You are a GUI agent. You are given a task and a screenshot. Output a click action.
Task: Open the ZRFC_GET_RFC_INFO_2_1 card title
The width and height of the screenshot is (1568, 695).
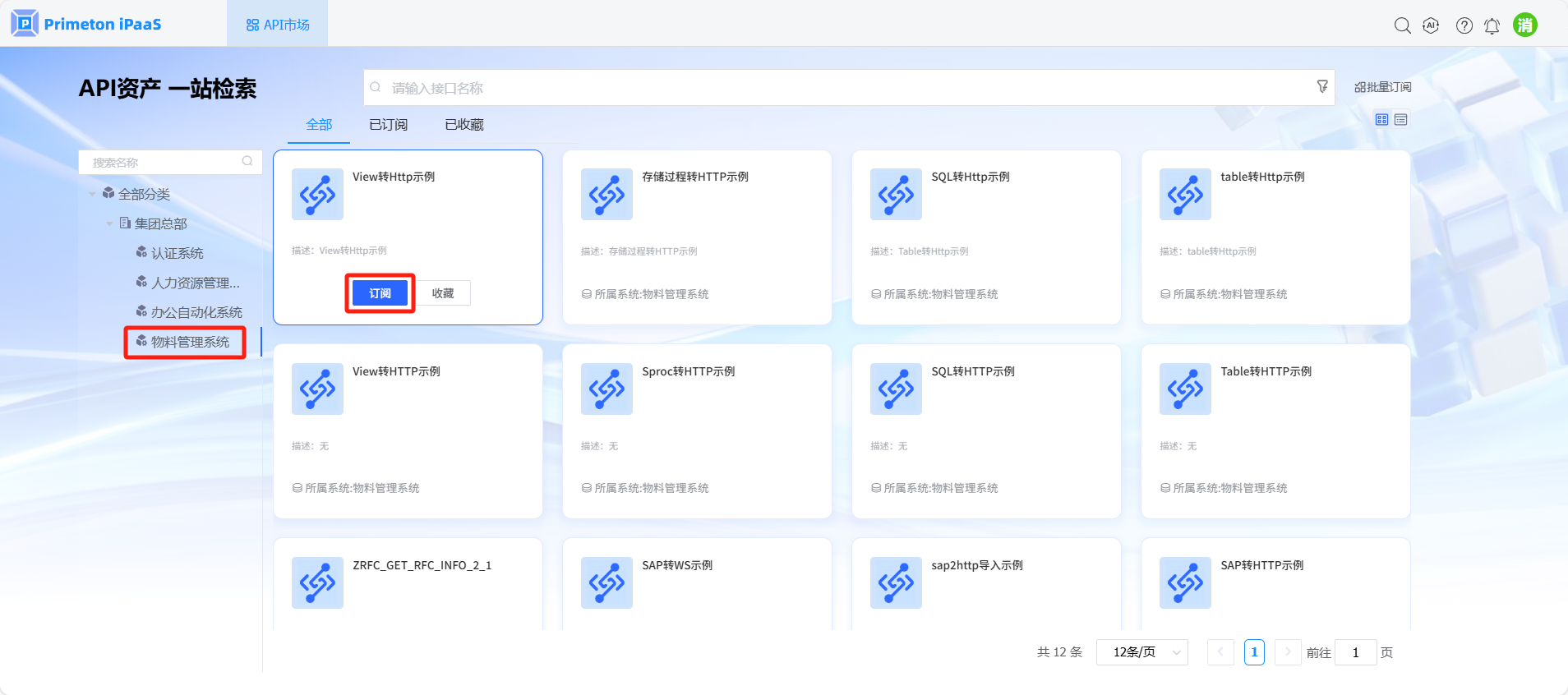point(422,565)
